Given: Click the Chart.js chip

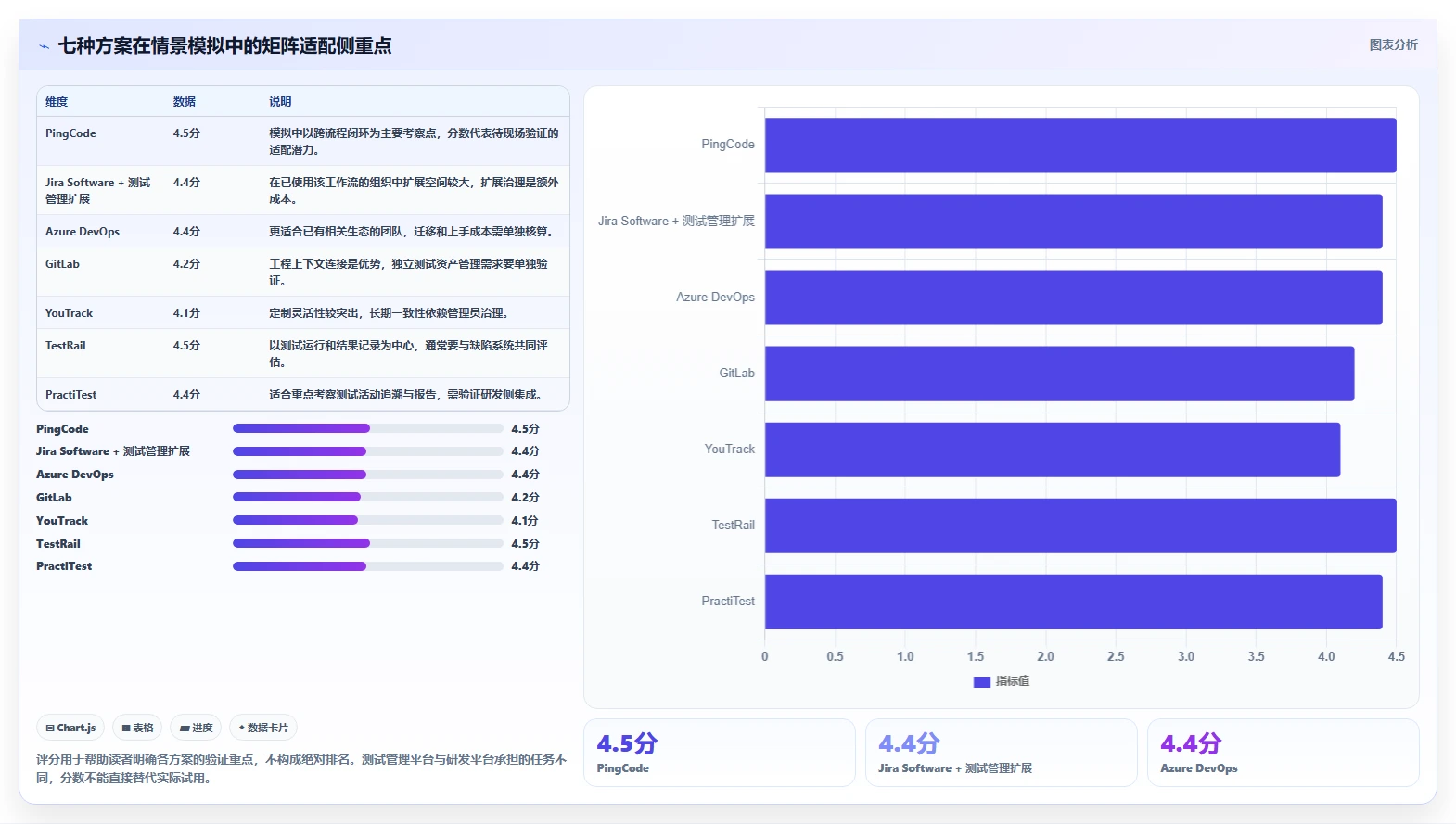Looking at the screenshot, I should 70,728.
